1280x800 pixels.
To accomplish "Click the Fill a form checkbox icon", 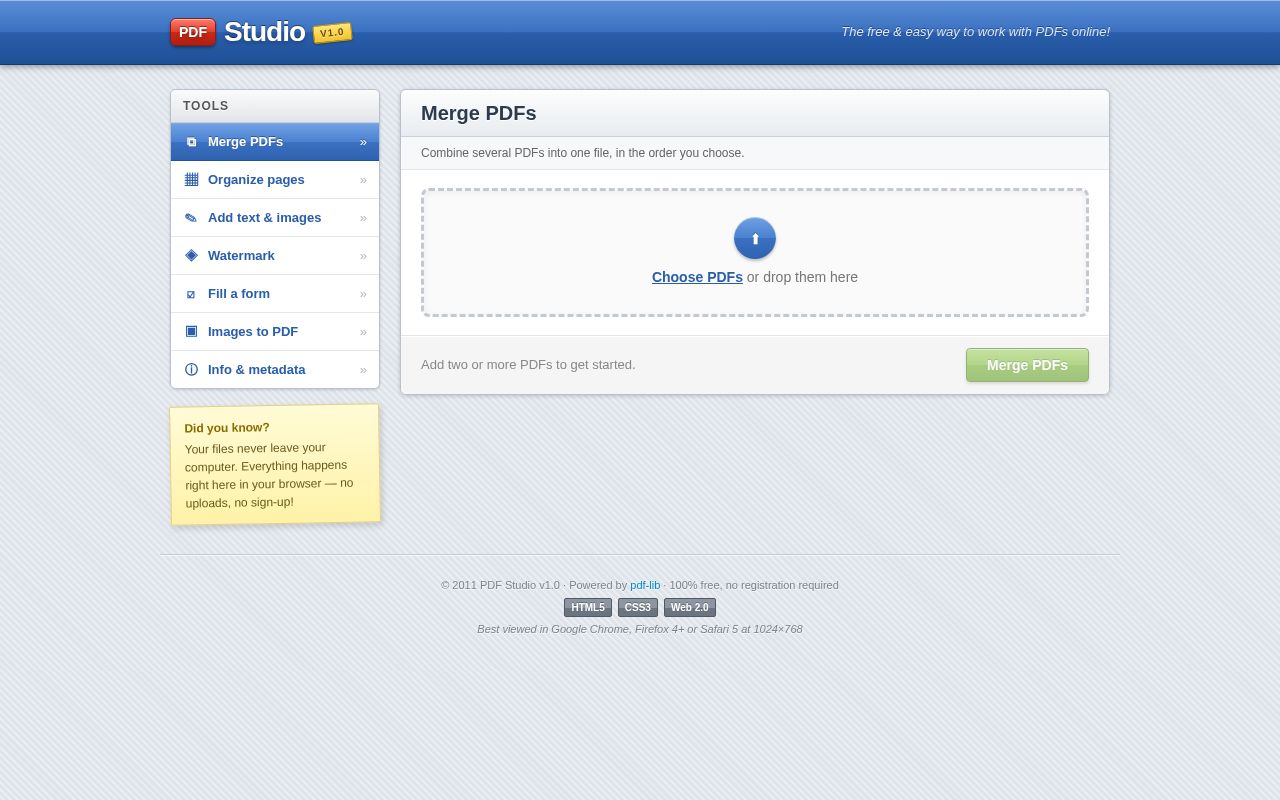I will point(191,294).
